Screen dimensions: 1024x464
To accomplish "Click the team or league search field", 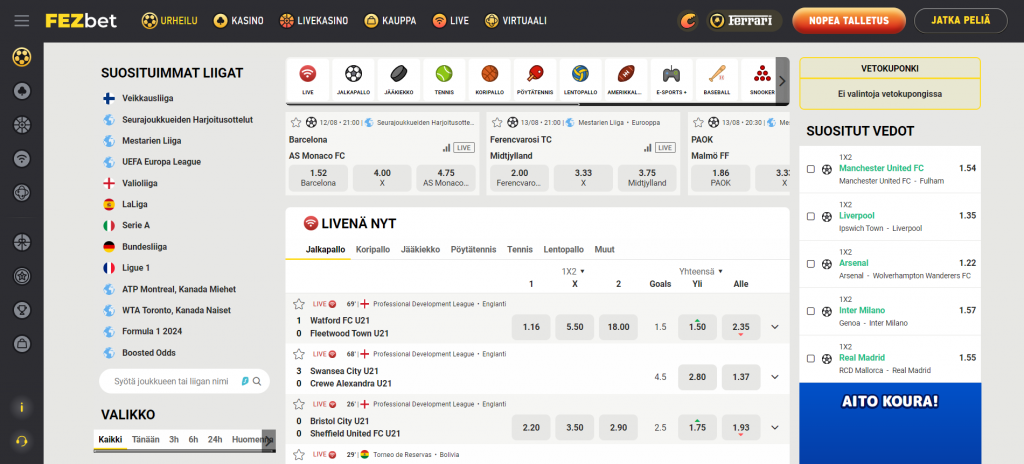I will coord(184,381).
